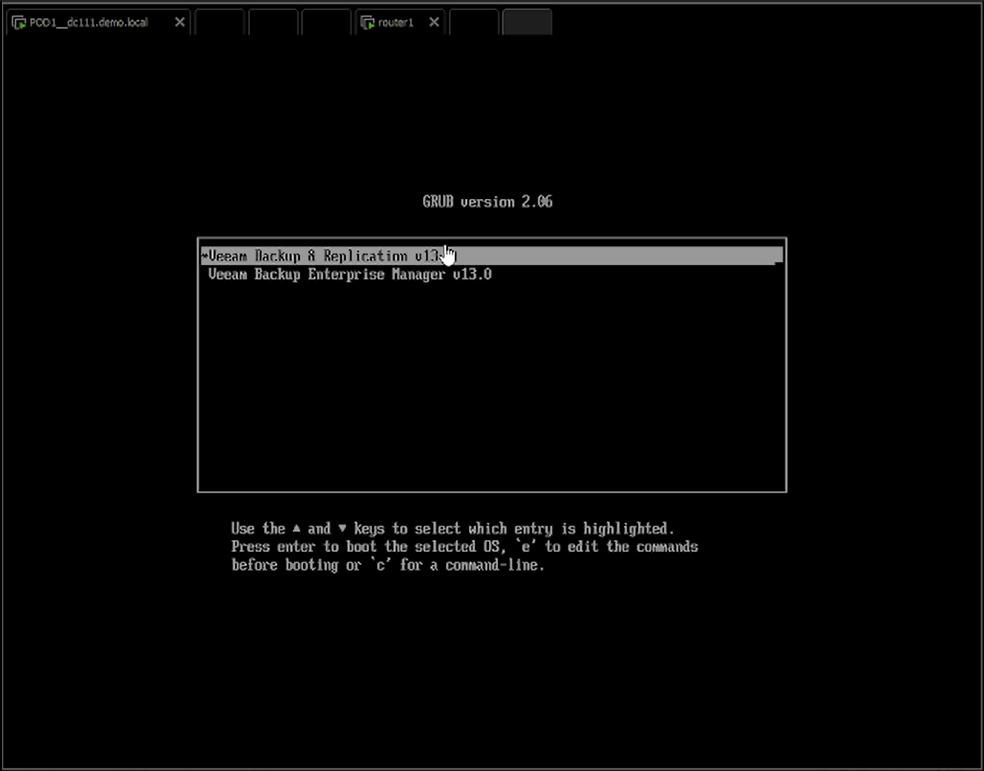Close the router1 tab
Screen dimensions: 984x771
click(x=435, y=22)
